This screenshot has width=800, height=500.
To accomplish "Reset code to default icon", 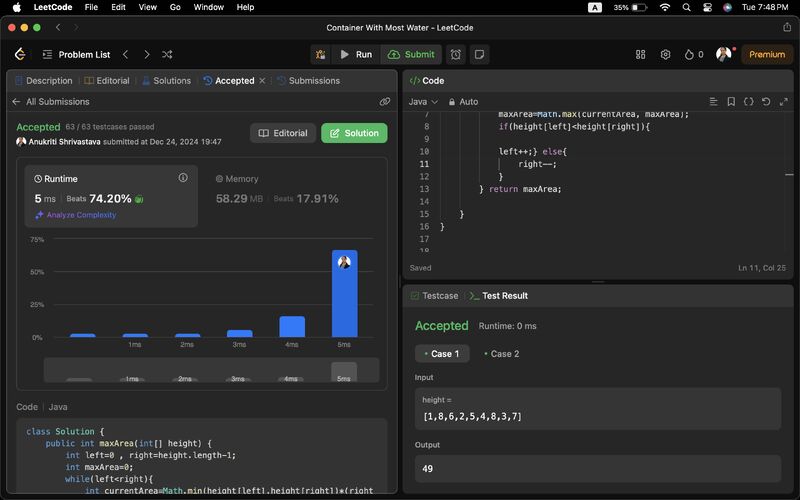I will [766, 102].
